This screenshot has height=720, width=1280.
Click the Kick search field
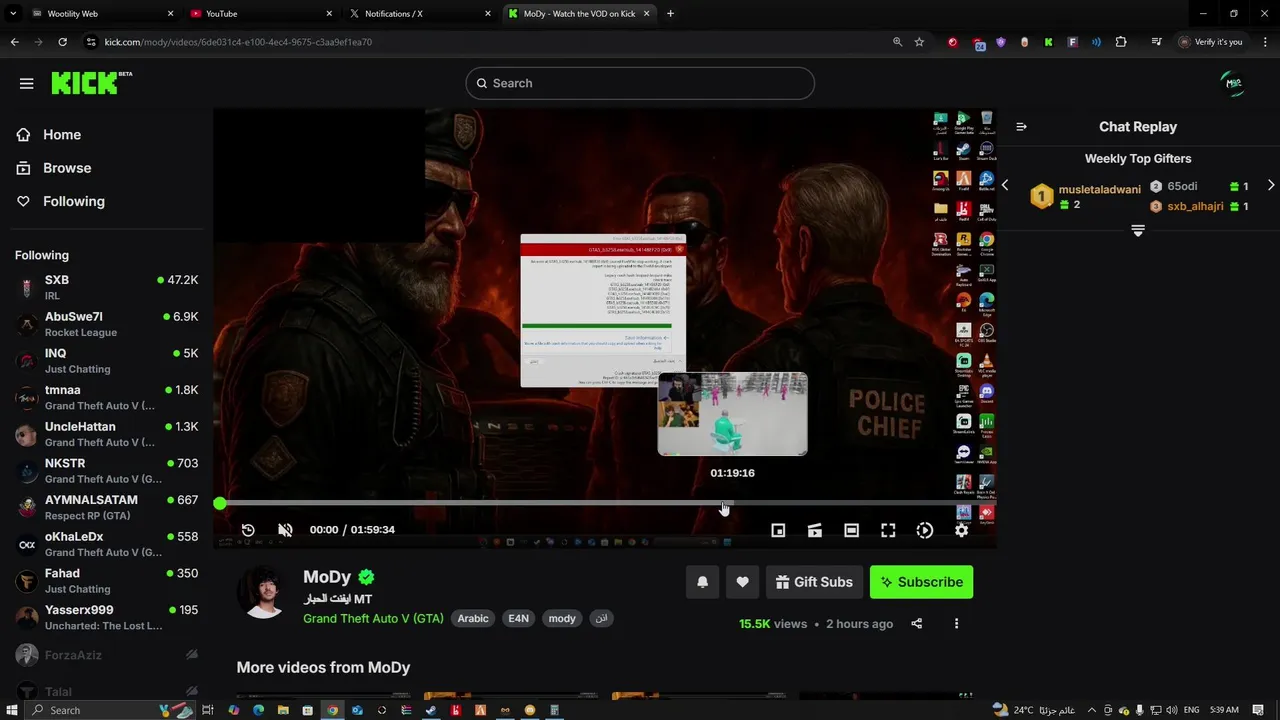pyautogui.click(x=640, y=83)
